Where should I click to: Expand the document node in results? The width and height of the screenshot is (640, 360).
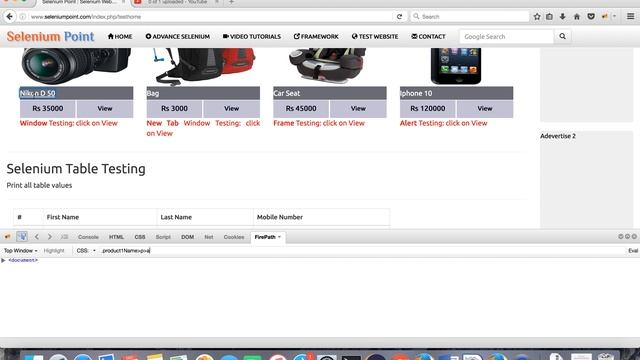[x=3, y=260]
